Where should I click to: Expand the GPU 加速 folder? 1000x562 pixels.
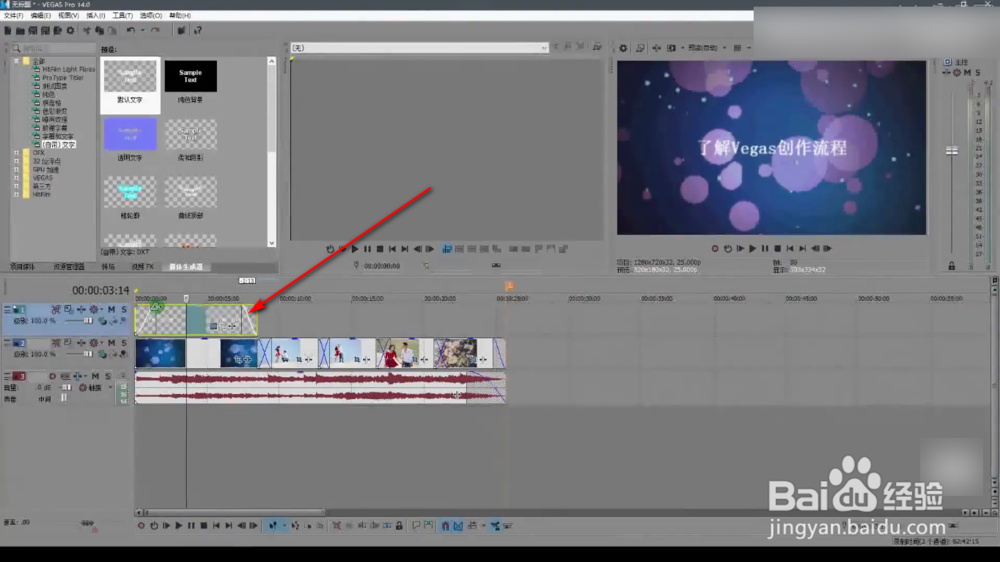click(17, 170)
